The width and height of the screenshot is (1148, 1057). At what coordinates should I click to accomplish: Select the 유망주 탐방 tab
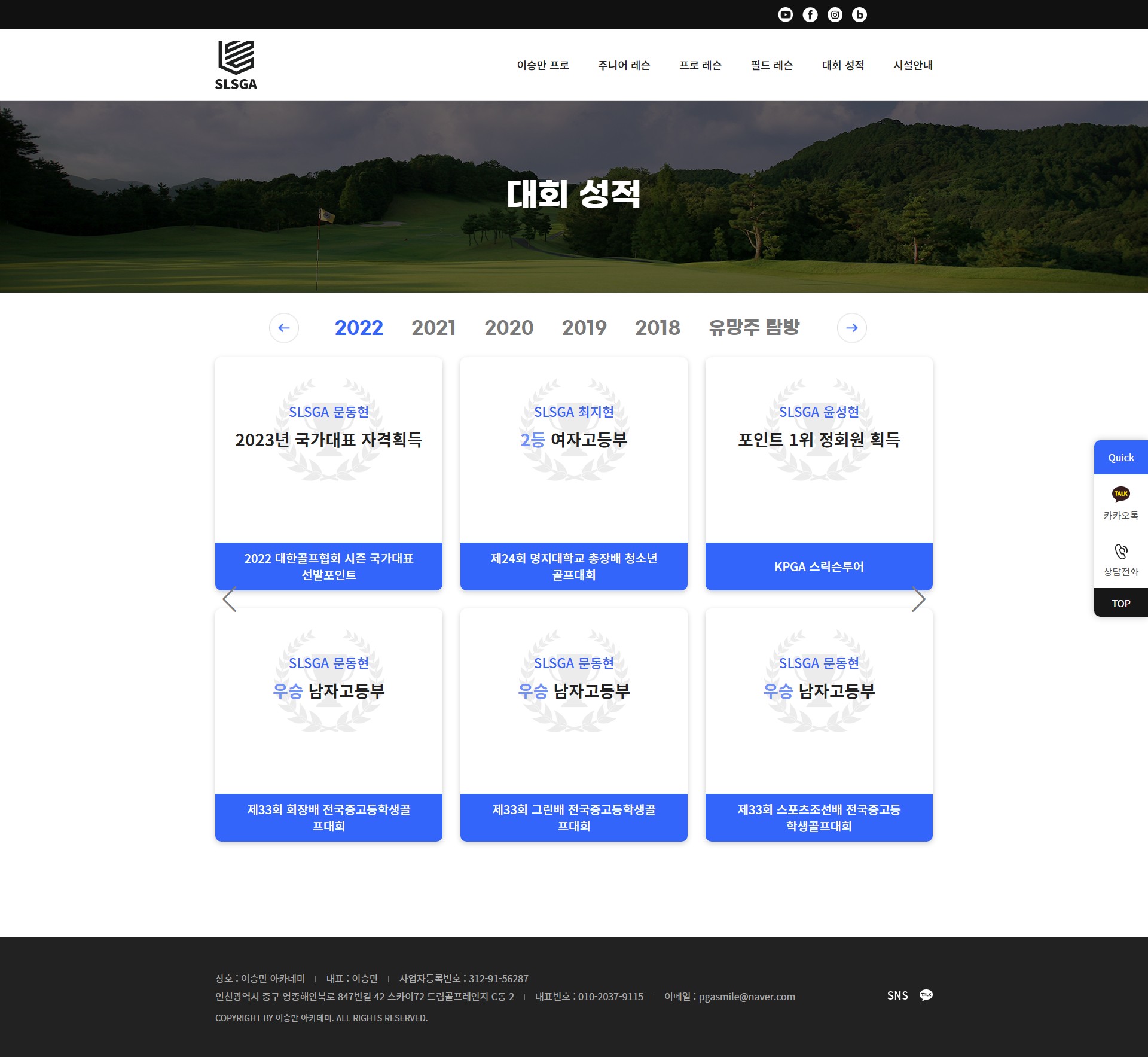pos(754,328)
